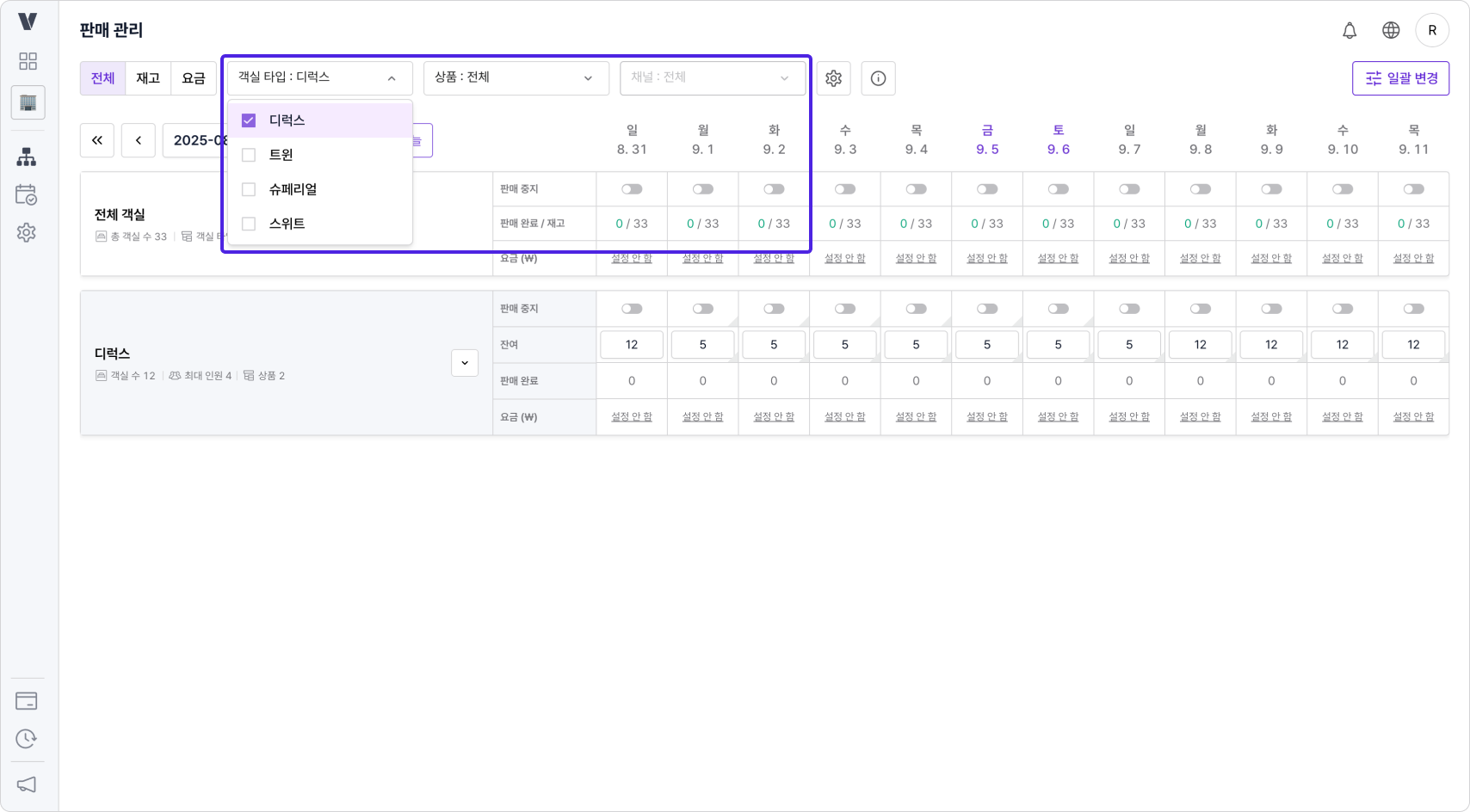Toggle 전체 객실 판매 중지 for 9. 11
The width and height of the screenshot is (1470, 812).
[1413, 189]
